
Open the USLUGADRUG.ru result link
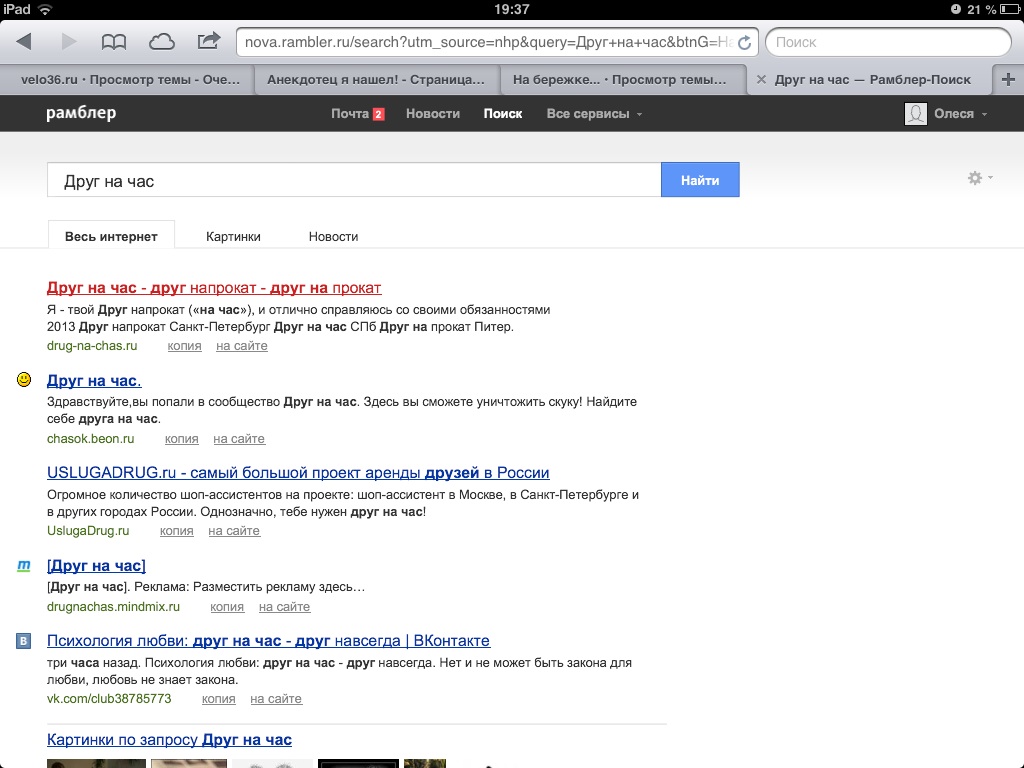pyautogui.click(x=298, y=473)
